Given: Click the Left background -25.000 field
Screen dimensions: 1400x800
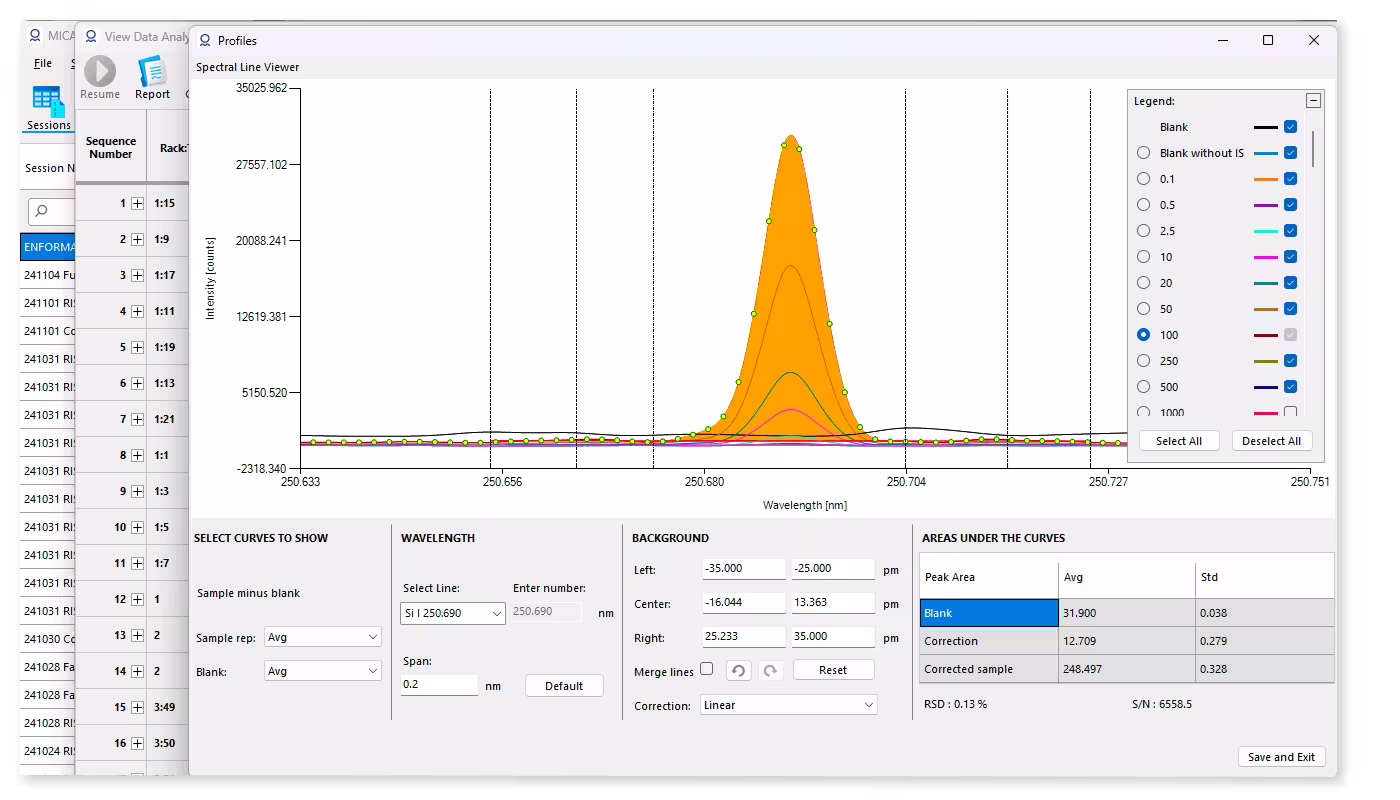Looking at the screenshot, I should point(833,569).
